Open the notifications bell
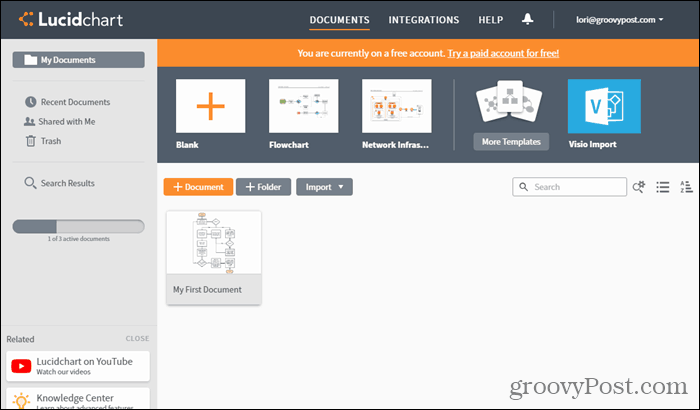 point(528,19)
